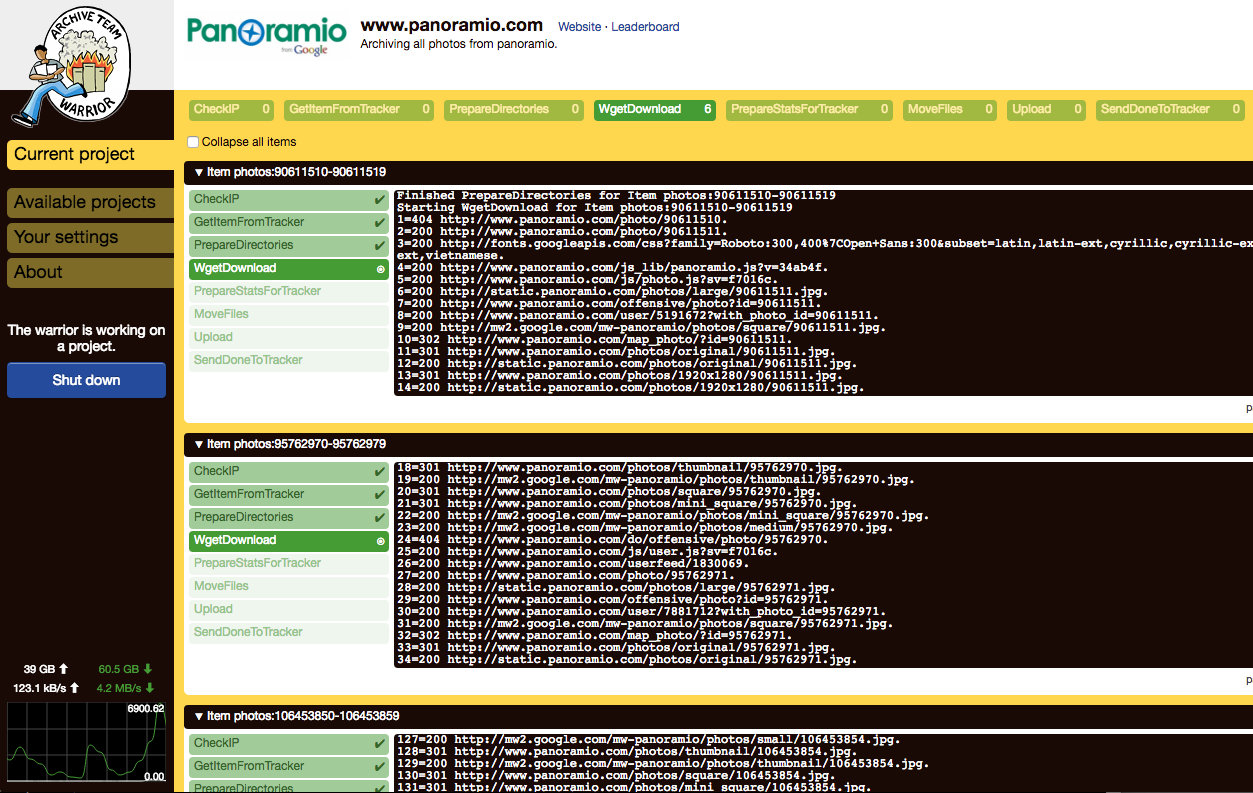Click GetItemFromTracker checkmark in item photos:106453850-106453859
1253x793 pixels.
(380, 767)
